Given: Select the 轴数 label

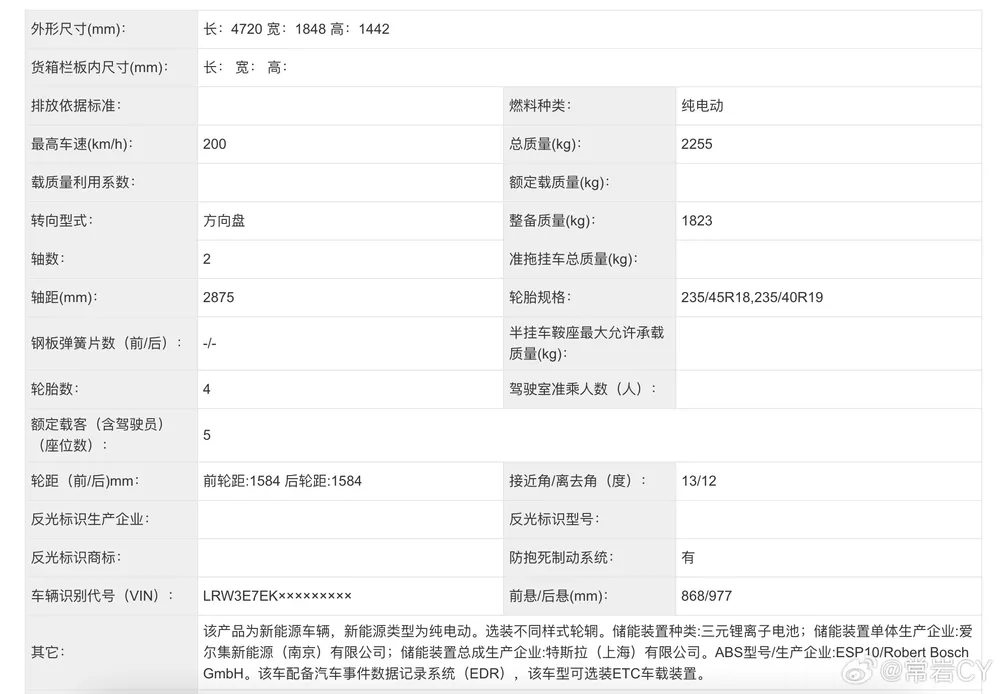Looking at the screenshot, I should 48,259.
